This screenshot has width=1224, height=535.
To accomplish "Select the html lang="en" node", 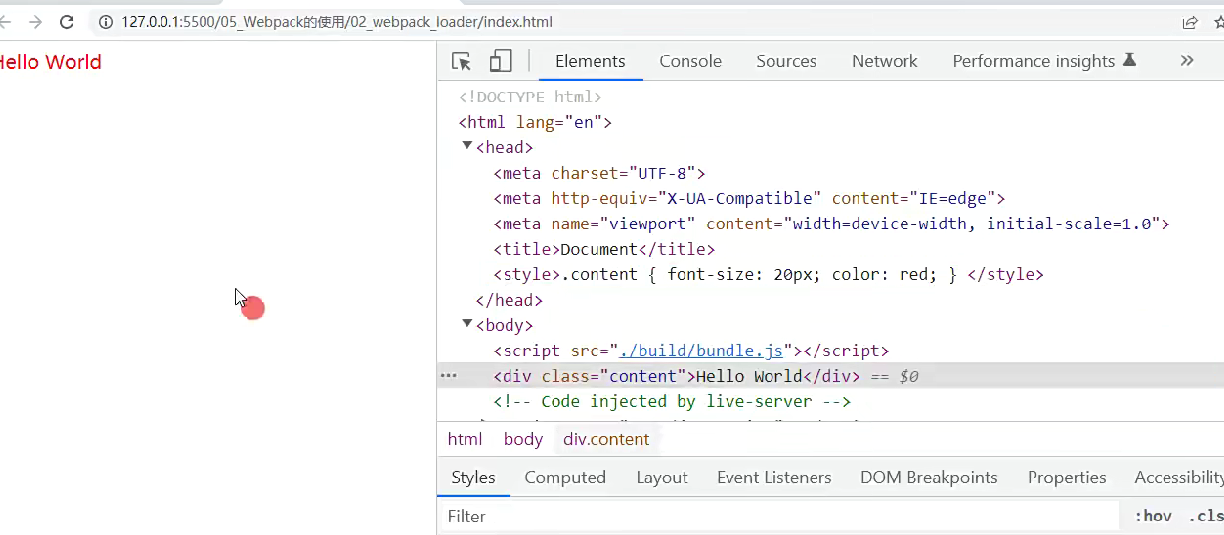I will pos(535,122).
